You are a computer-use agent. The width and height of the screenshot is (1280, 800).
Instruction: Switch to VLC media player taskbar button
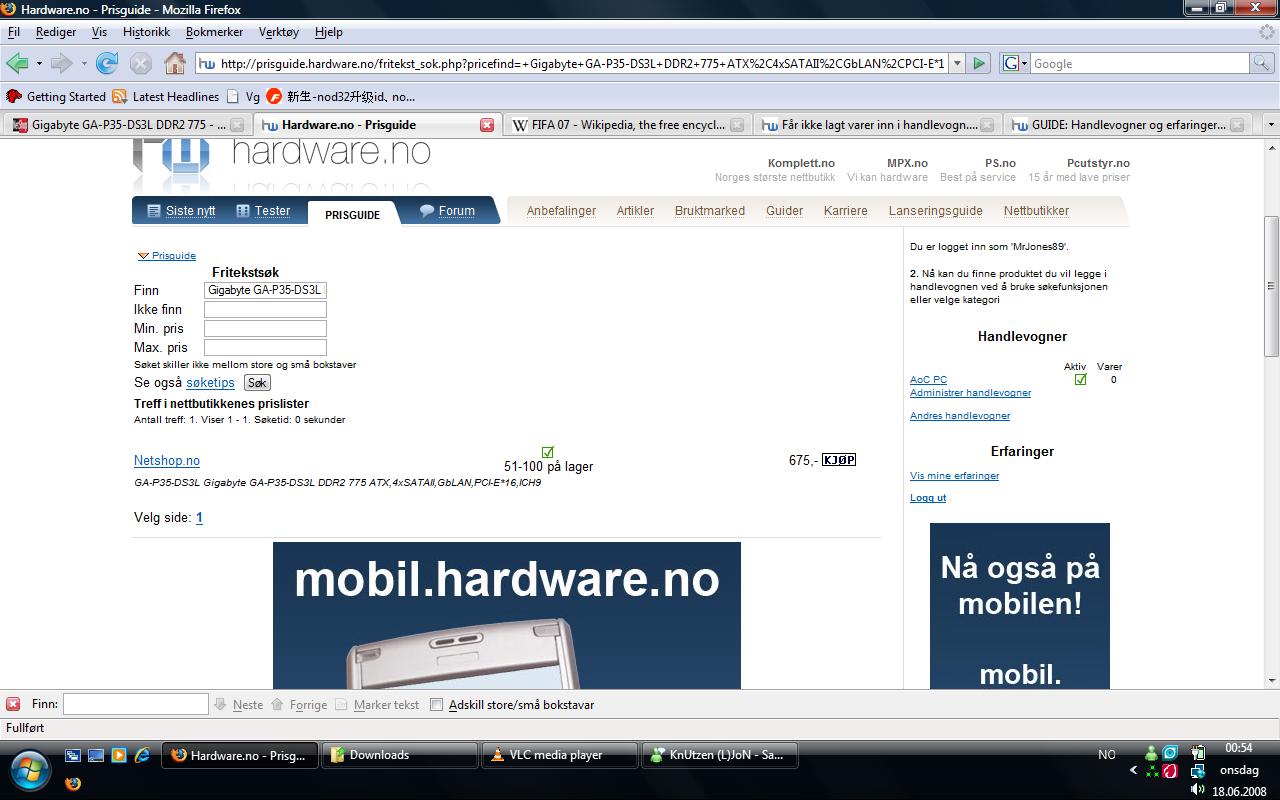(x=560, y=755)
